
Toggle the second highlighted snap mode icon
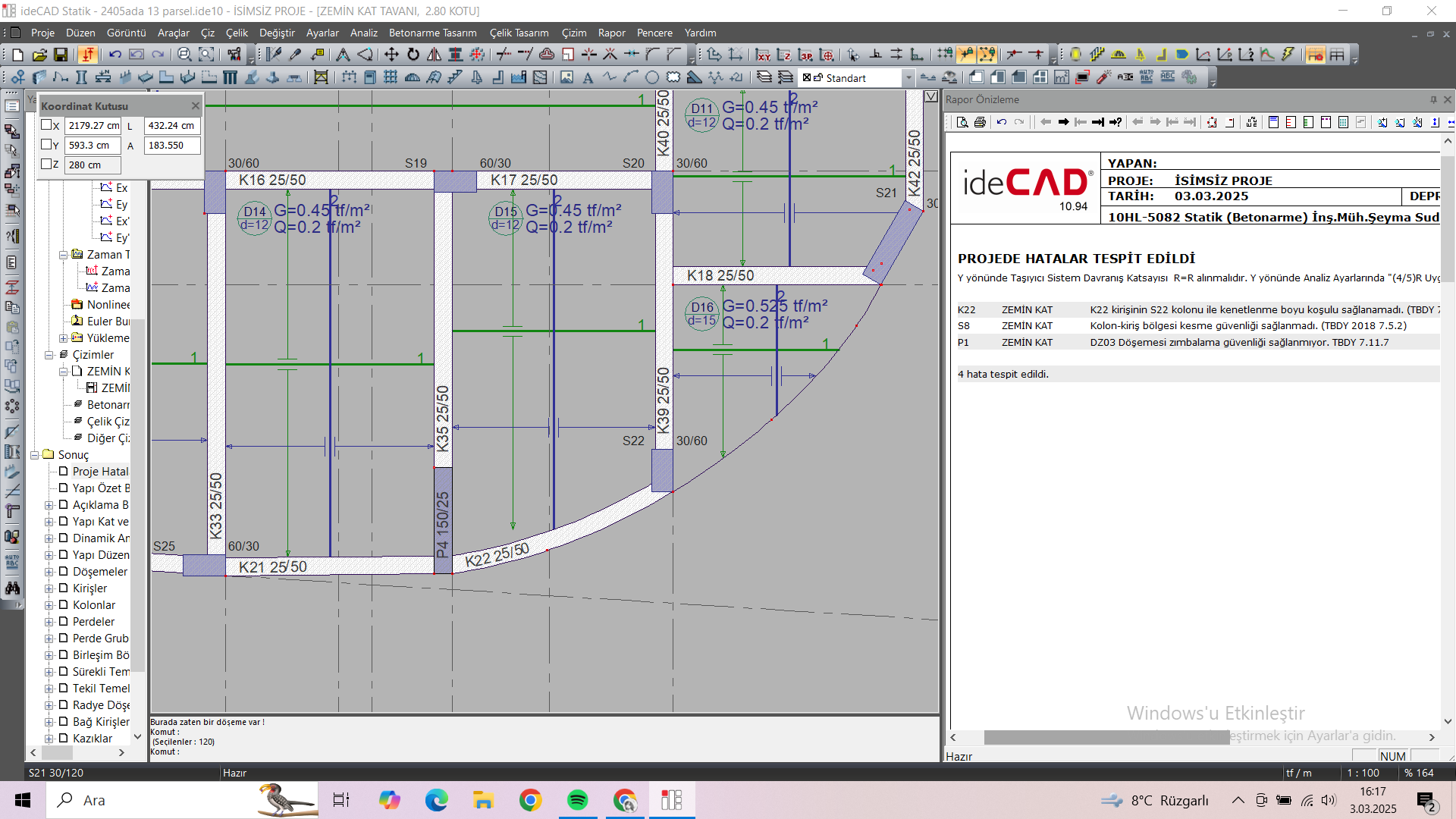[x=987, y=55]
